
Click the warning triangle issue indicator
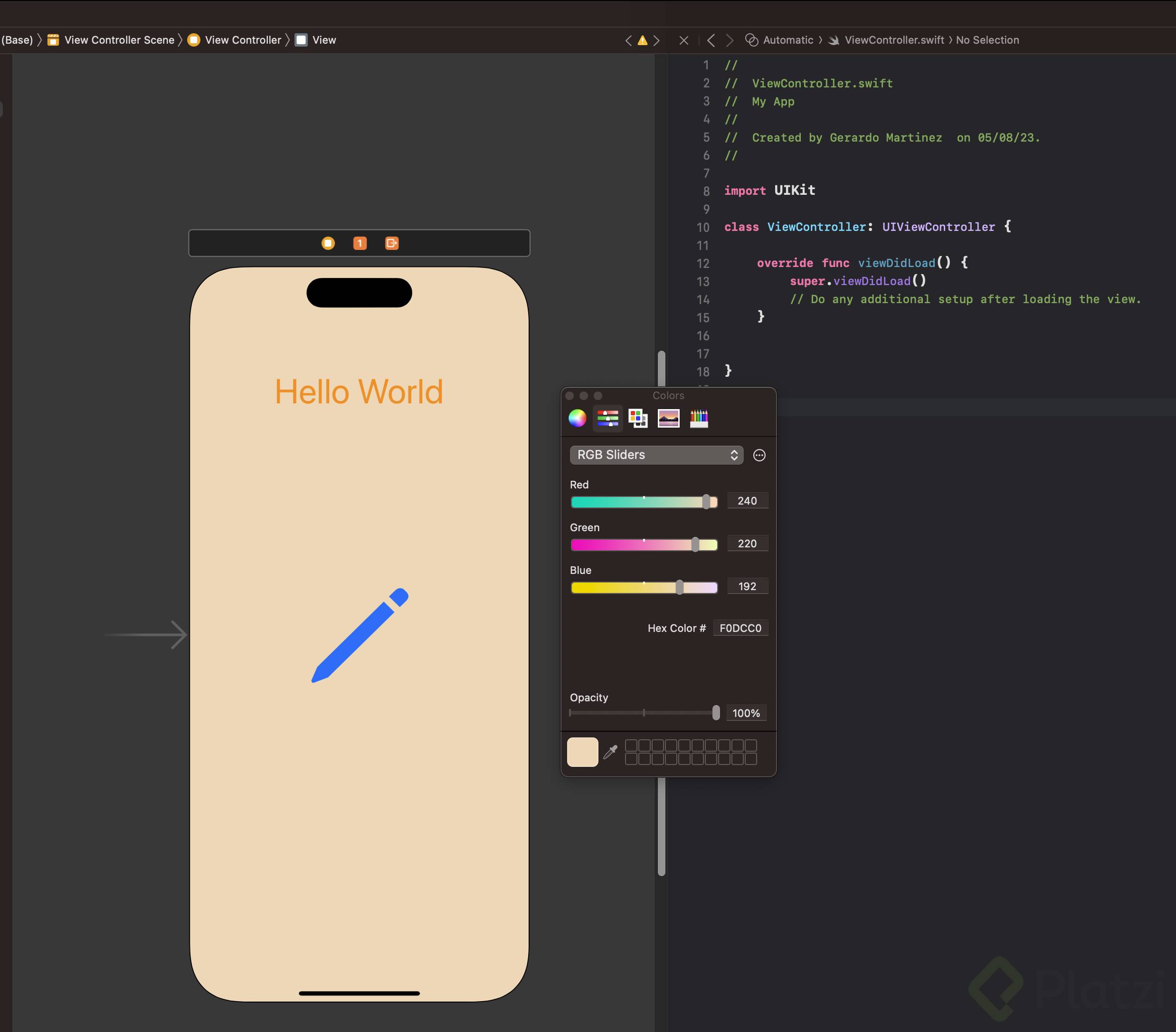click(642, 40)
